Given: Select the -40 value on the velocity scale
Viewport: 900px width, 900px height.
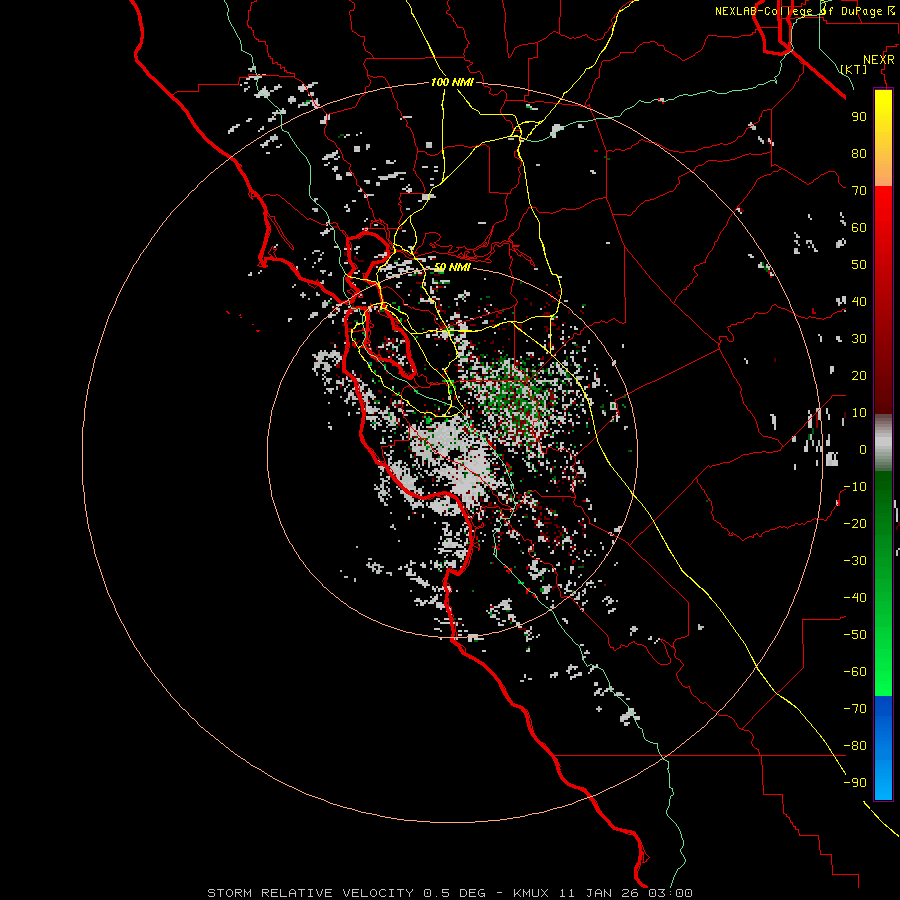Looking at the screenshot, I should tap(855, 598).
